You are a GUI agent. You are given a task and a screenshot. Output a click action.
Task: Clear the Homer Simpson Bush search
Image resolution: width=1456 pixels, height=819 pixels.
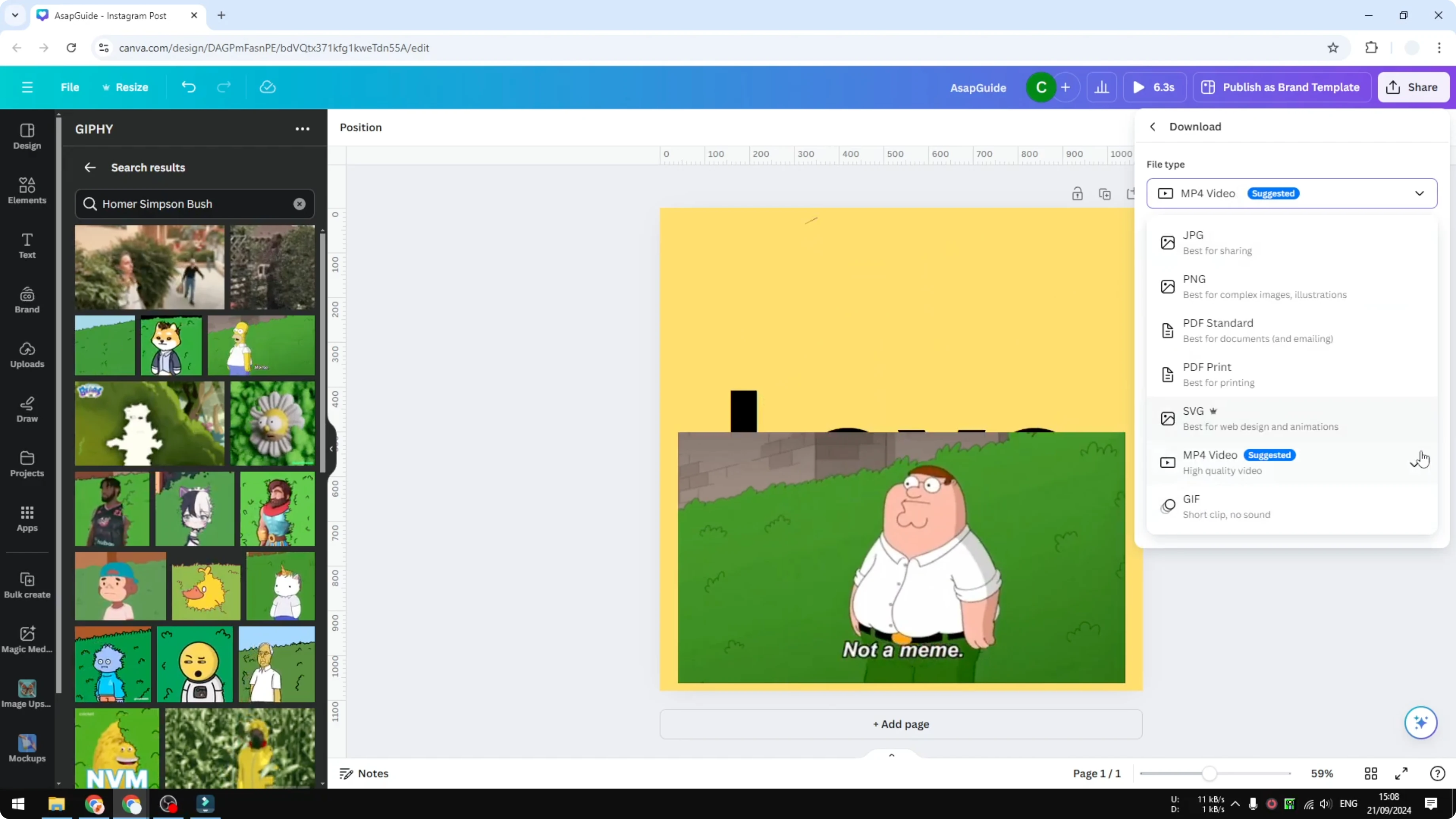300,204
